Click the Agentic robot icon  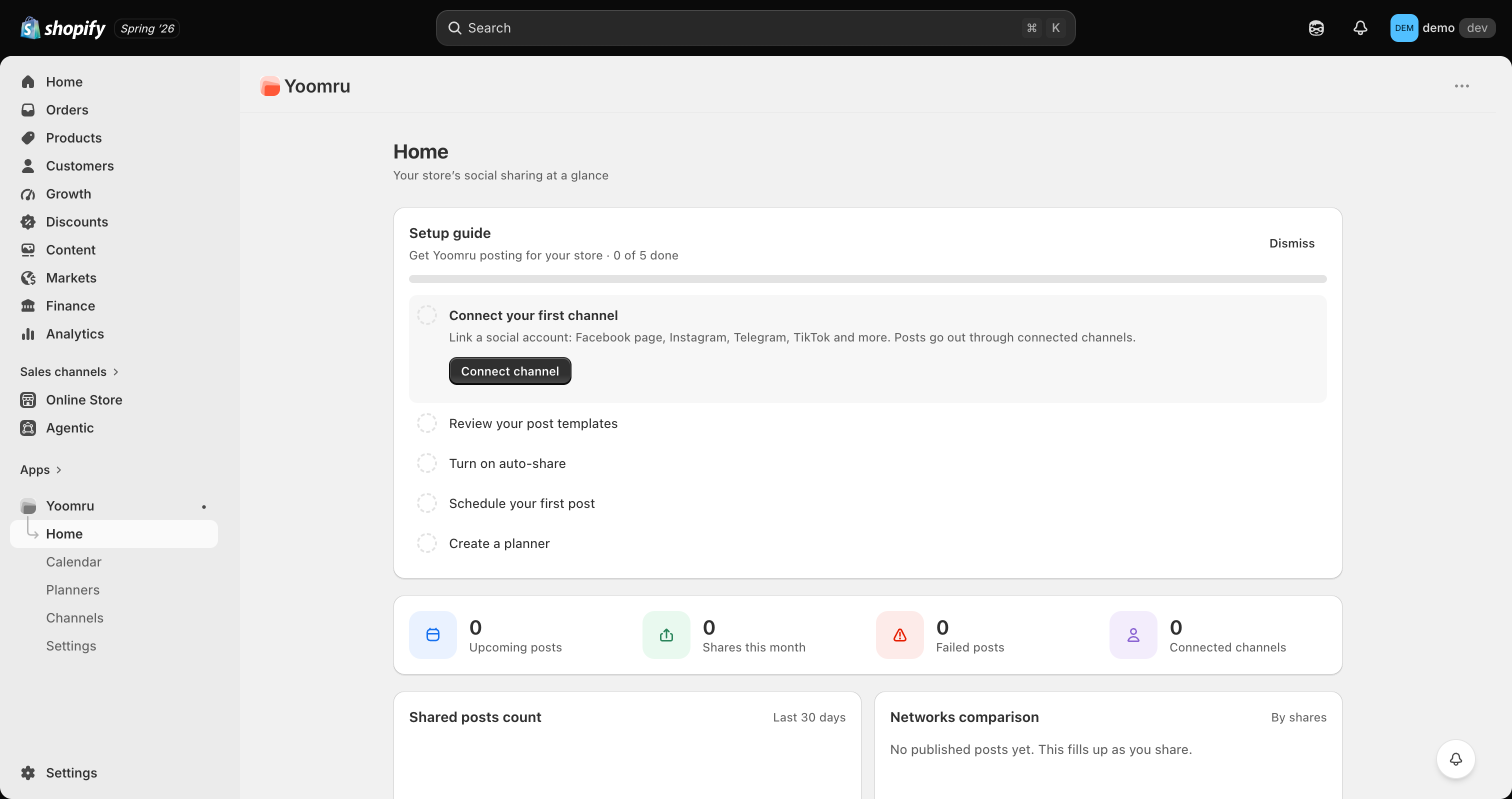coord(27,428)
